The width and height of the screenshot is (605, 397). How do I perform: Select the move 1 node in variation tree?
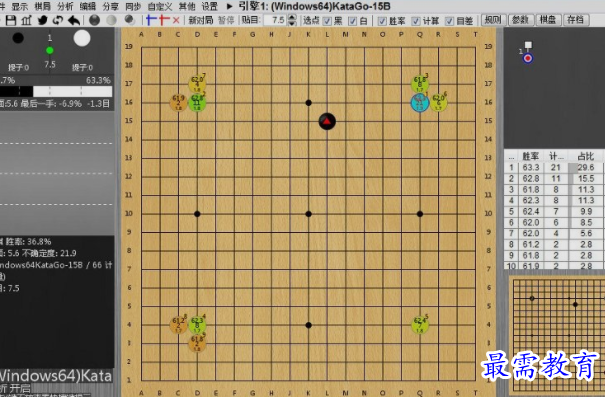[528, 58]
